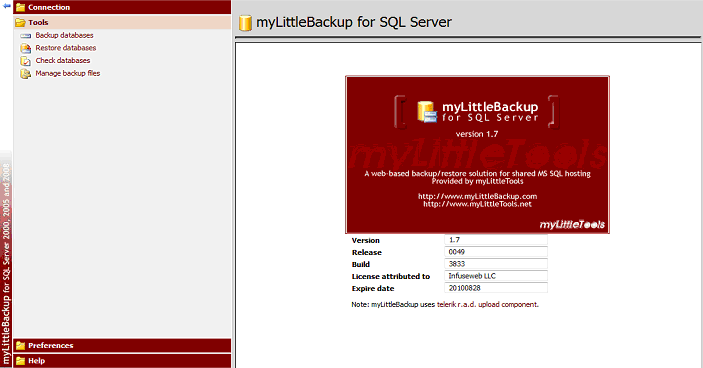Visit http://www.myLittleBackup.com link
The image size is (703, 368).
pos(477,196)
